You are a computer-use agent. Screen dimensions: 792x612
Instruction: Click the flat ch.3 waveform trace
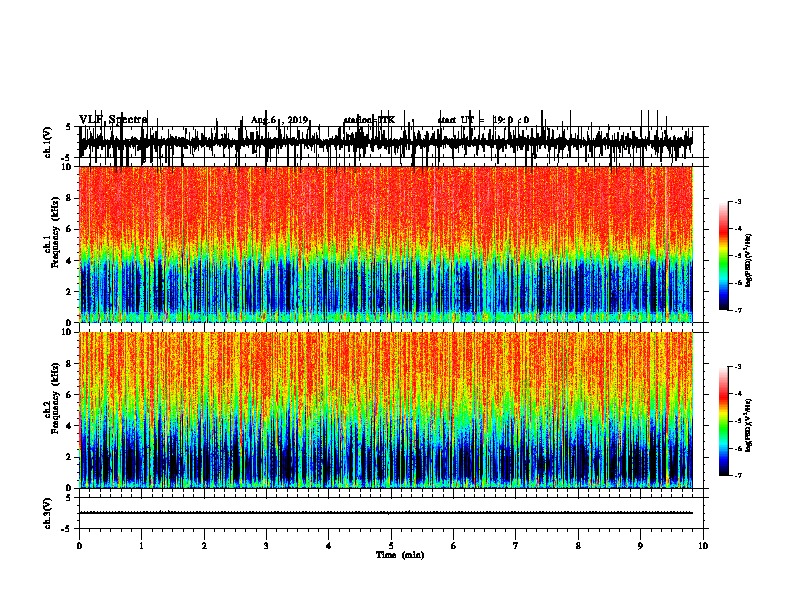point(386,513)
